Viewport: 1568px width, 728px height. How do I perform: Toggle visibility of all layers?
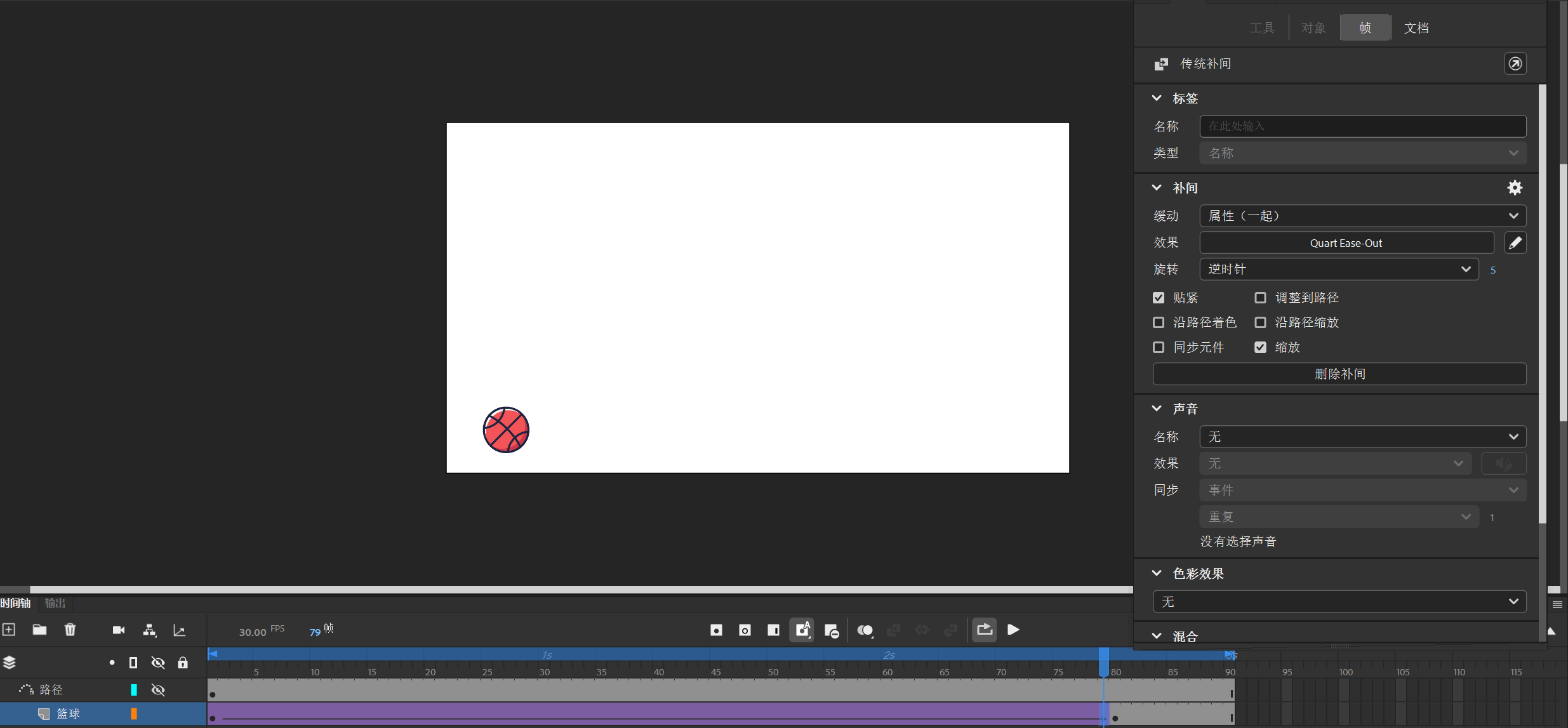coord(158,663)
